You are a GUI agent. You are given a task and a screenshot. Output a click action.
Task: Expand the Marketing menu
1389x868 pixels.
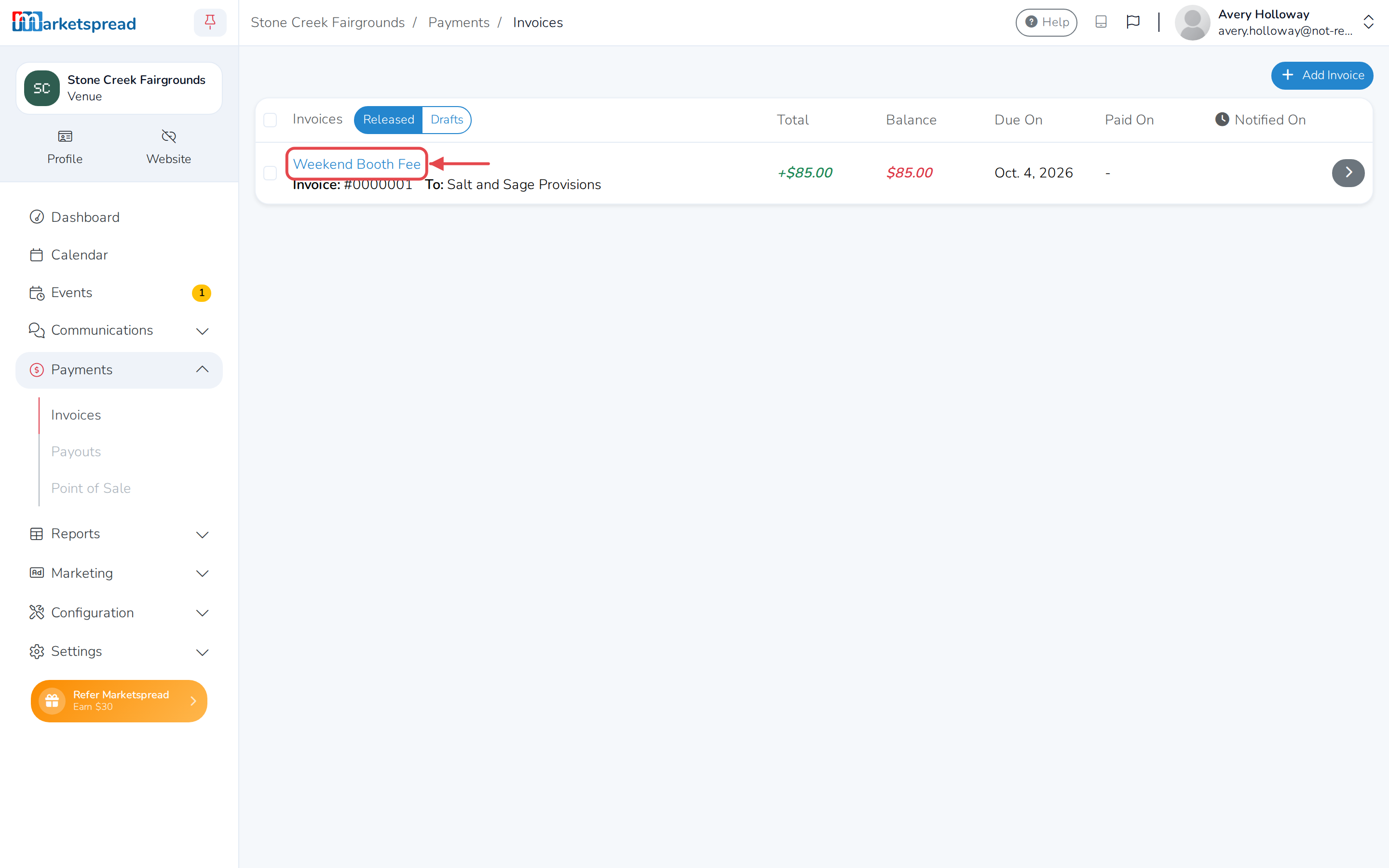point(119,573)
